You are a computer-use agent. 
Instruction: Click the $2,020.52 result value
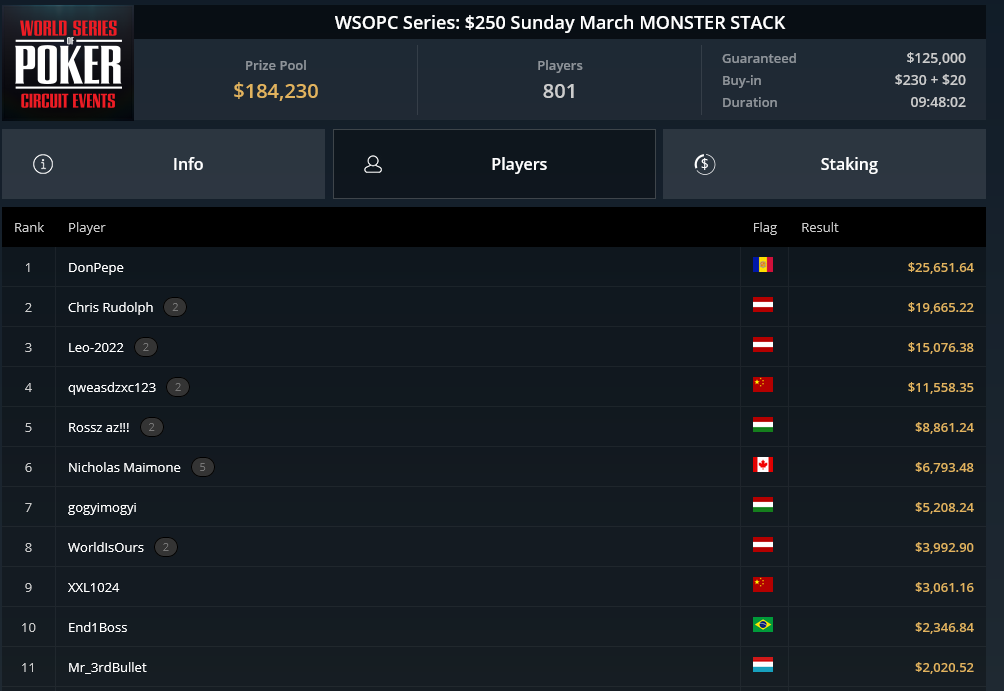[944, 667]
